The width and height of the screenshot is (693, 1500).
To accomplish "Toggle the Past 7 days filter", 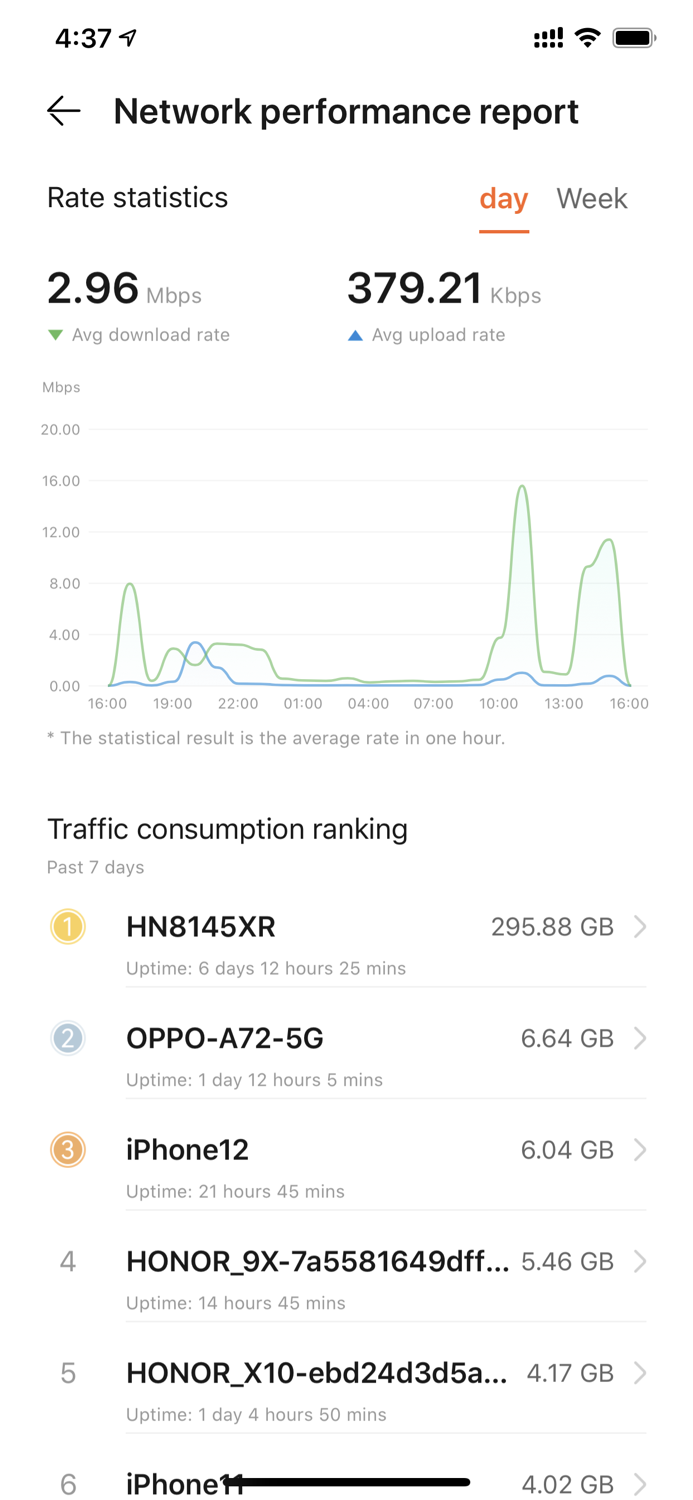I will tap(95, 867).
